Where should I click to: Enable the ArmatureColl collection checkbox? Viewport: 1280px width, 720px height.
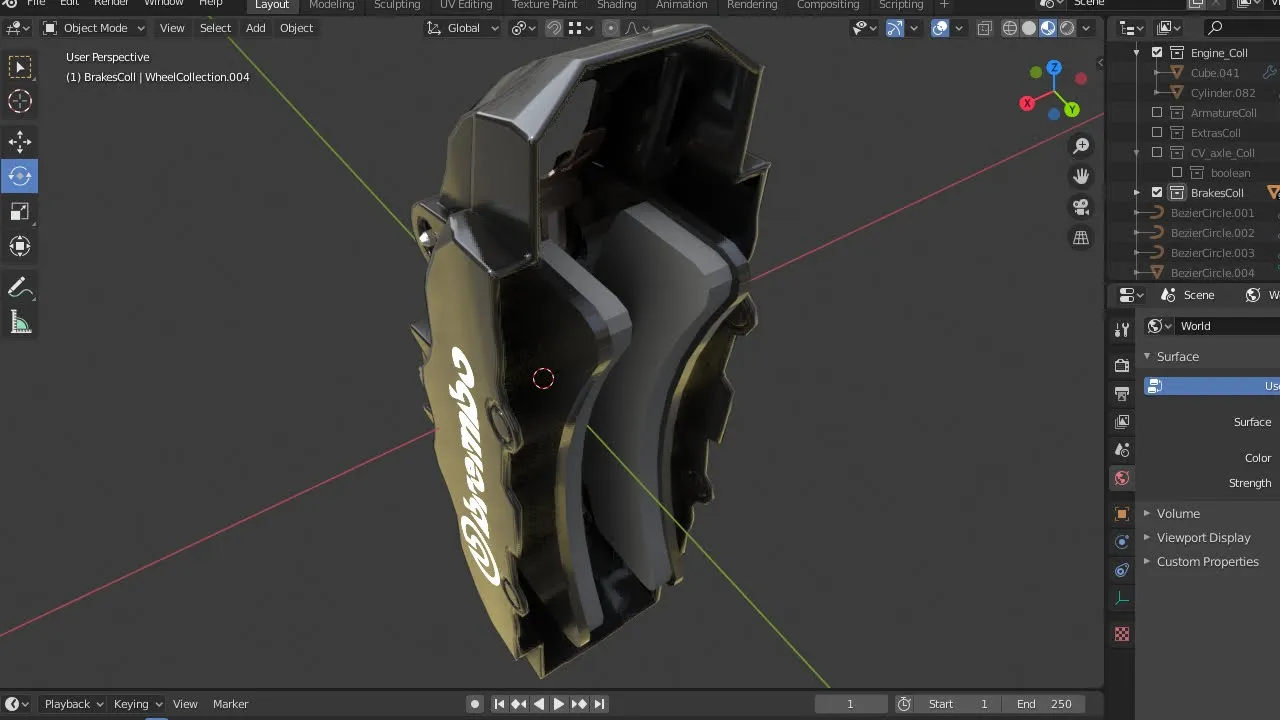1157,113
